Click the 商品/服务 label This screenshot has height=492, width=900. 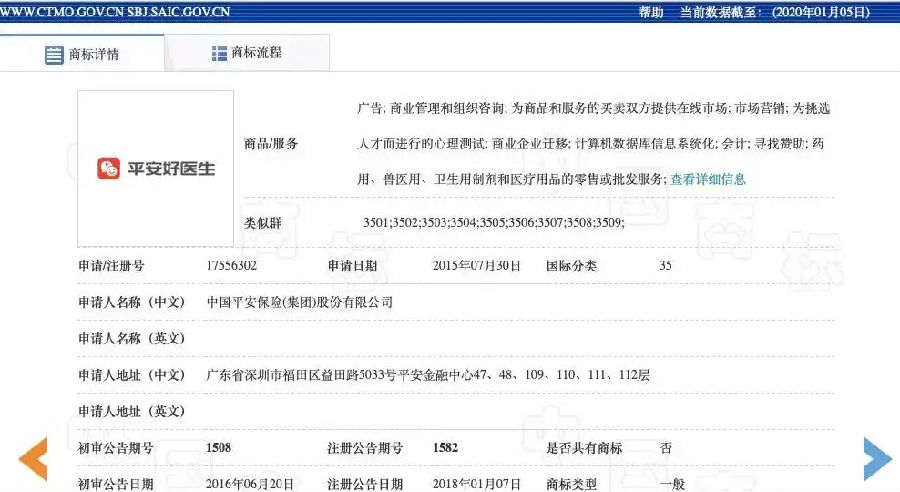pos(271,144)
